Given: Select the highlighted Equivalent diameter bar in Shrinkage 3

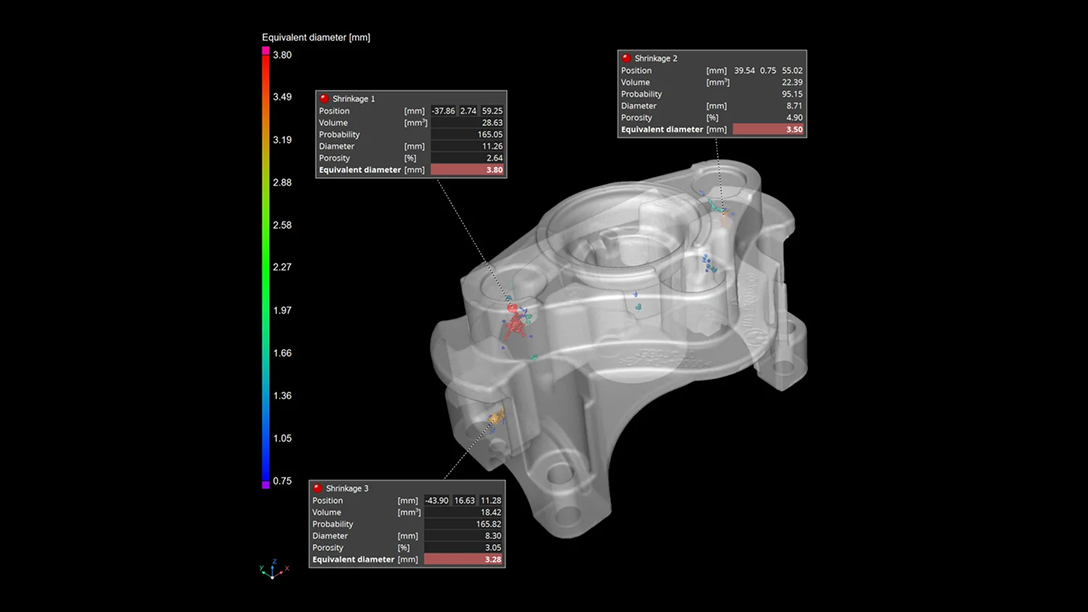Looking at the screenshot, I should [x=466, y=559].
